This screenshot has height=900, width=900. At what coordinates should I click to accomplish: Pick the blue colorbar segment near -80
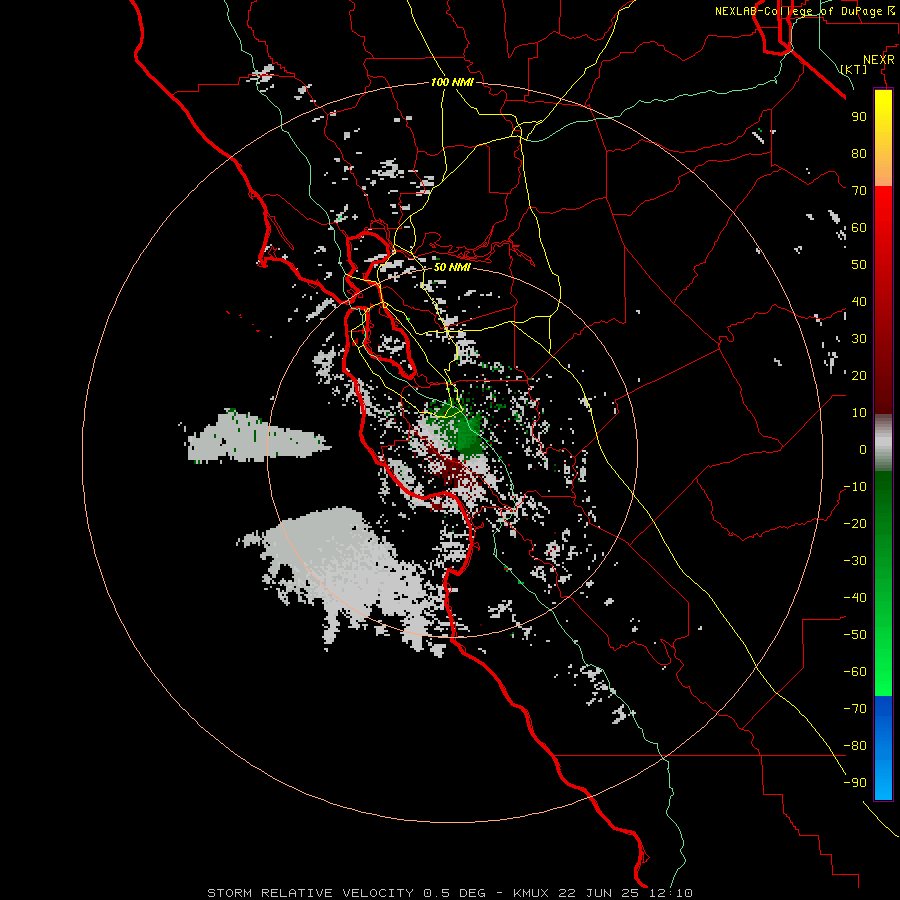(883, 746)
